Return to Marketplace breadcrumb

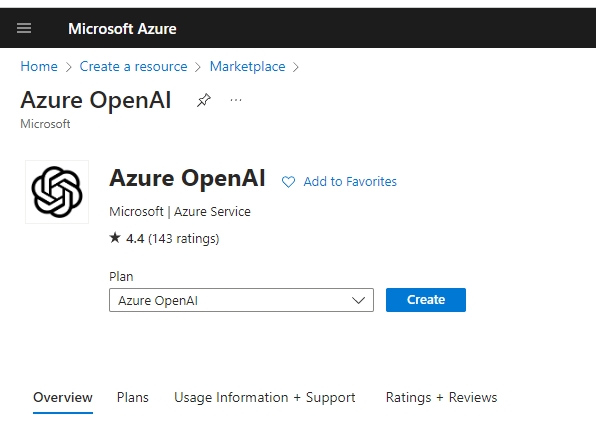click(247, 66)
